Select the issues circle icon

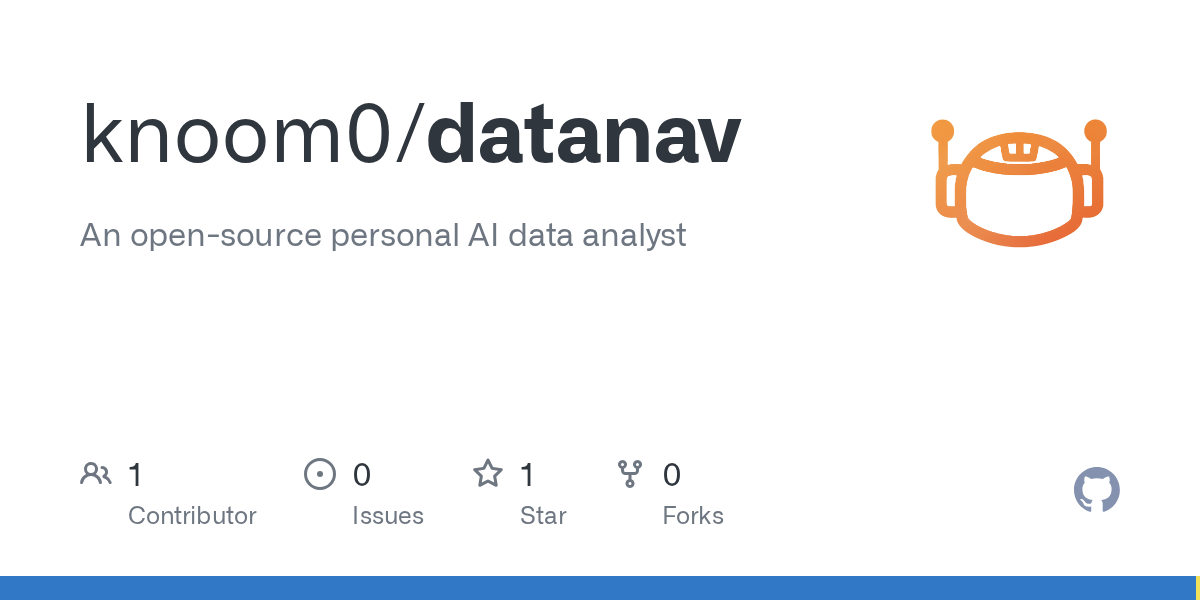tap(320, 474)
